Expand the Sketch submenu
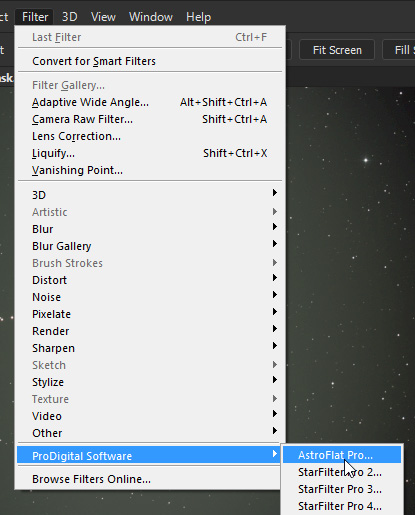415x515 pixels. point(150,365)
